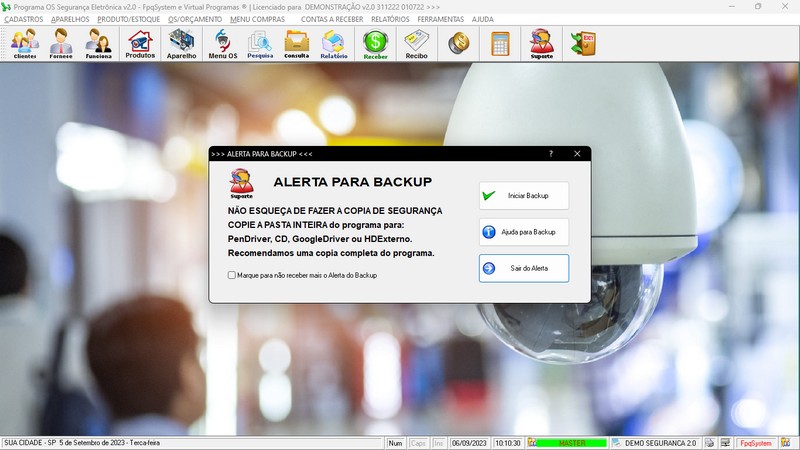The height and width of the screenshot is (450, 800).
Task: Open the OS/ORÇAMENTO menu
Action: [x=195, y=19]
